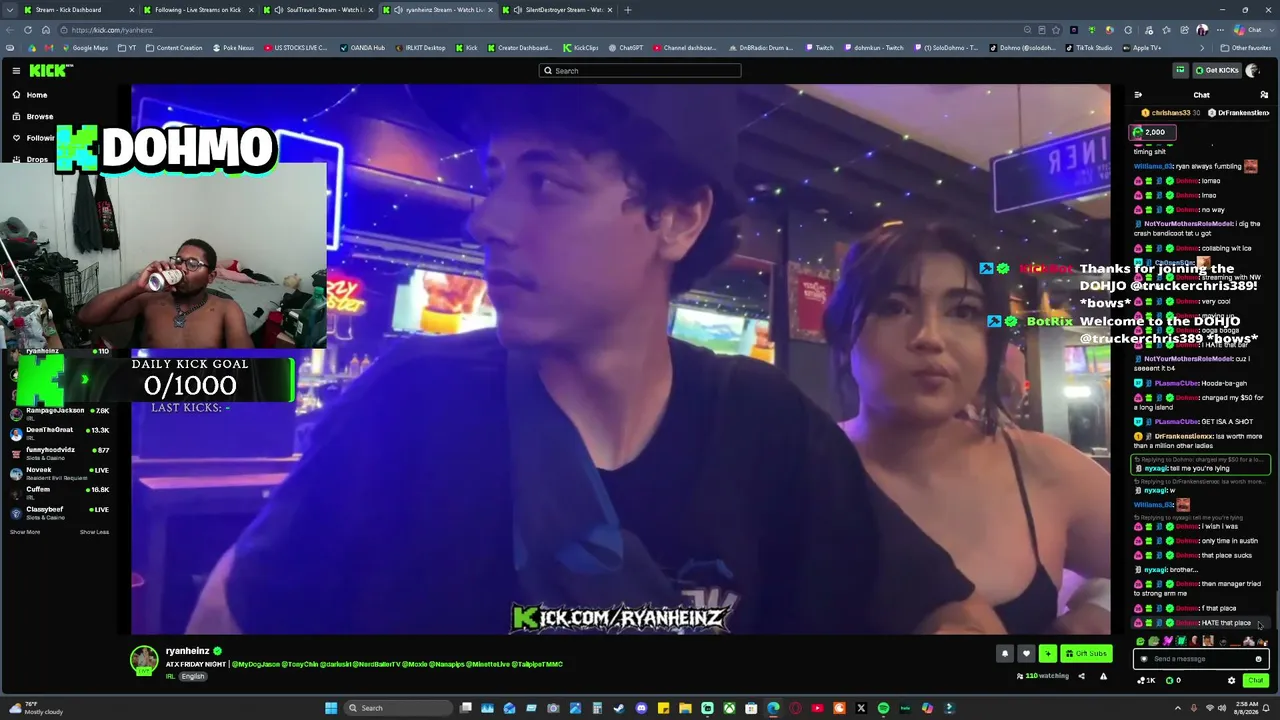Viewport: 1280px width, 720px height.
Task: Click Show Less in the sidebar
Action: 94,532
